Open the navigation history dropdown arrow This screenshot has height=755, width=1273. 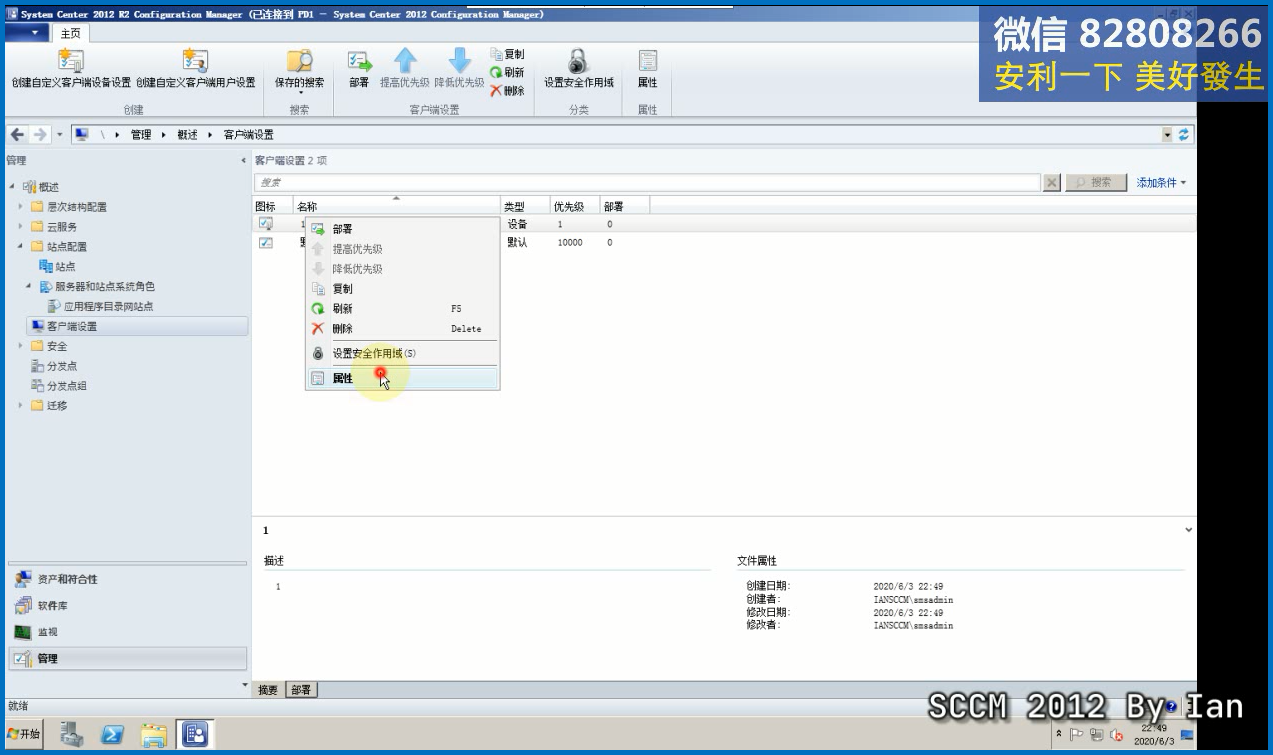60,135
